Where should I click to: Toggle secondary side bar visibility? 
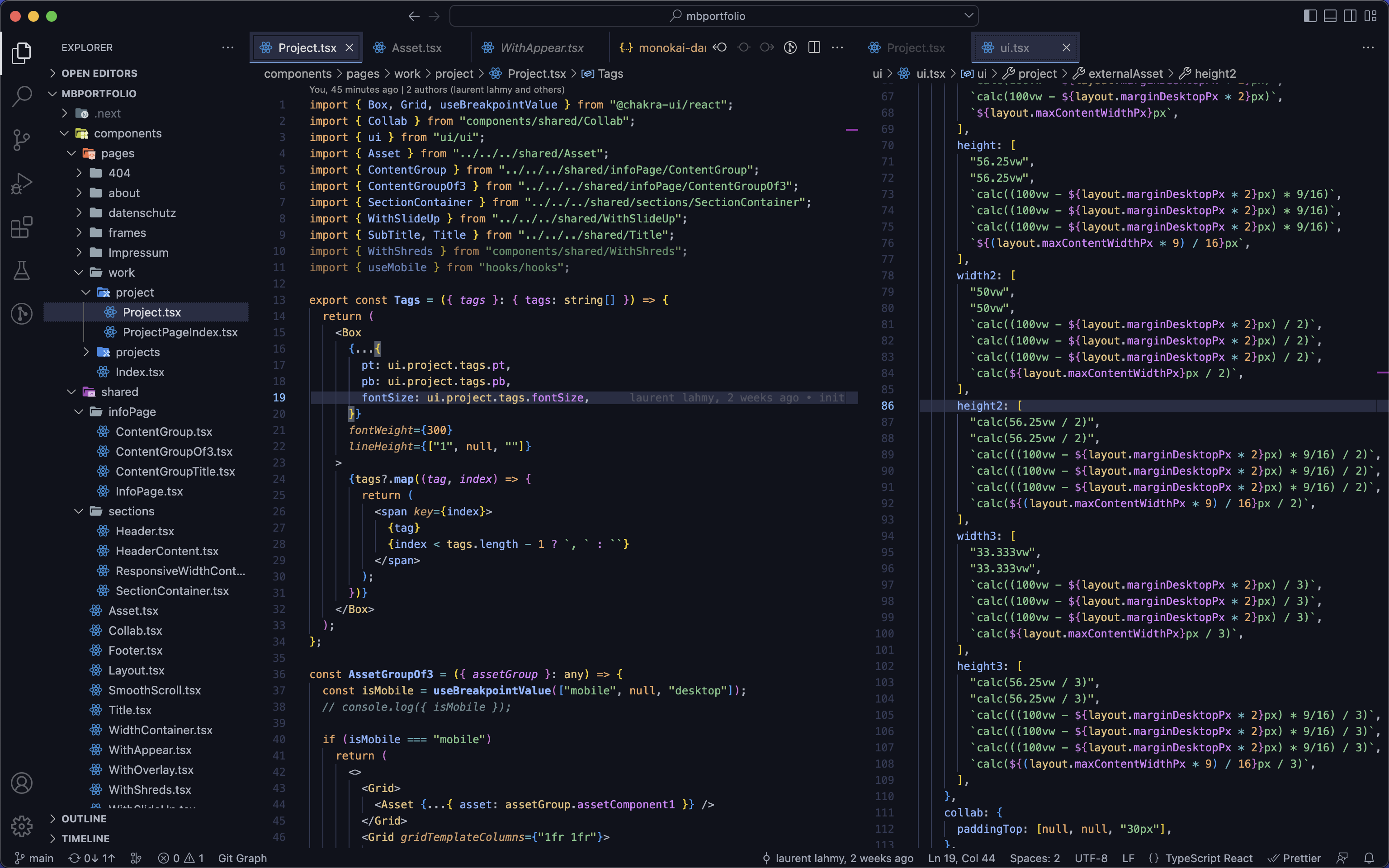click(x=1350, y=16)
